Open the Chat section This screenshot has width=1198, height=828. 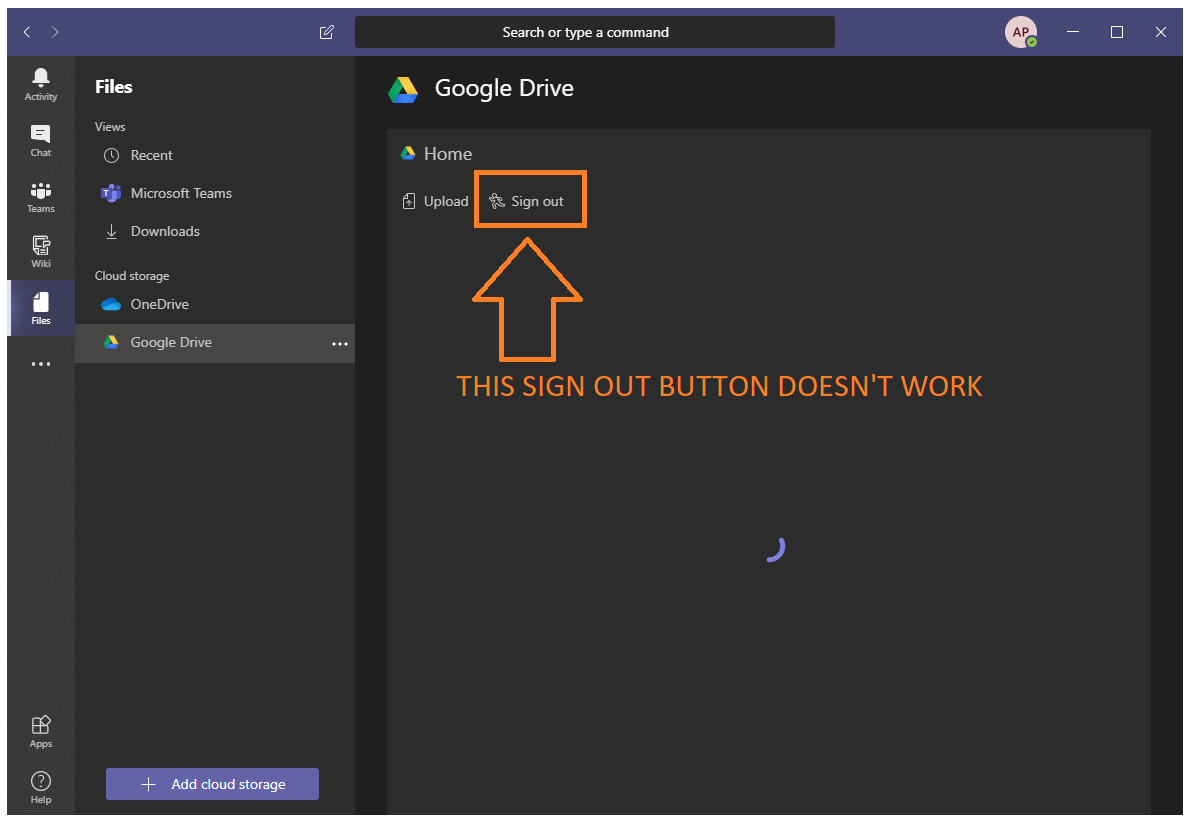(x=40, y=141)
